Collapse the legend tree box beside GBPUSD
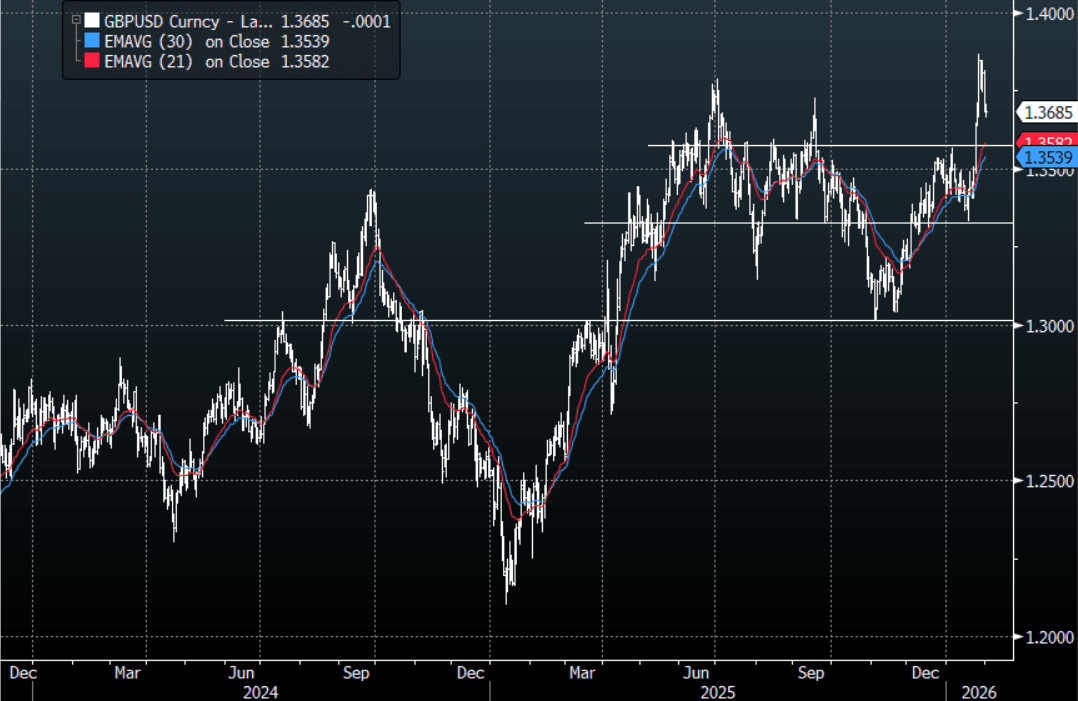 pos(75,20)
